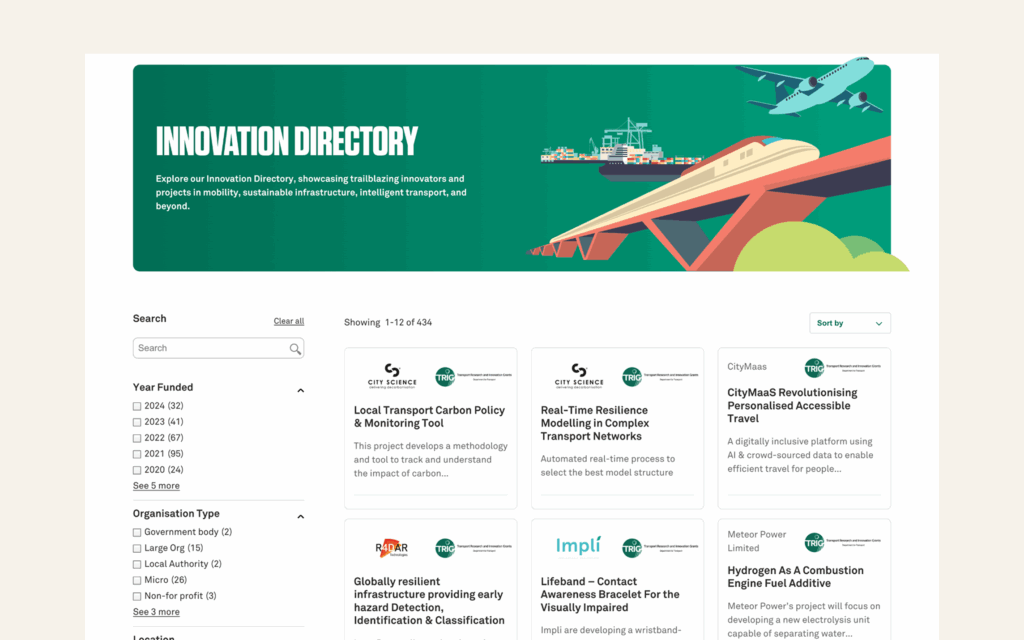Viewport: 1024px width, 640px height.
Task: Check the Government body organisation type
Action: 137,532
